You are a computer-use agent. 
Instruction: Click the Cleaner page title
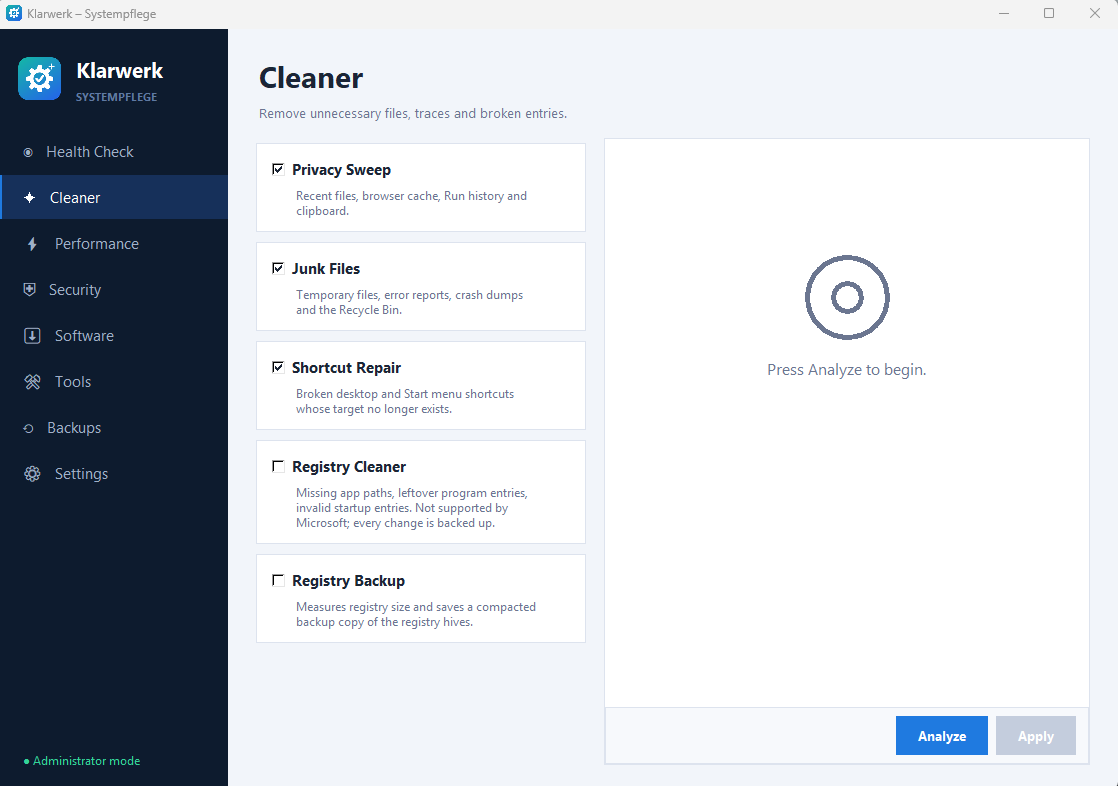(x=311, y=78)
